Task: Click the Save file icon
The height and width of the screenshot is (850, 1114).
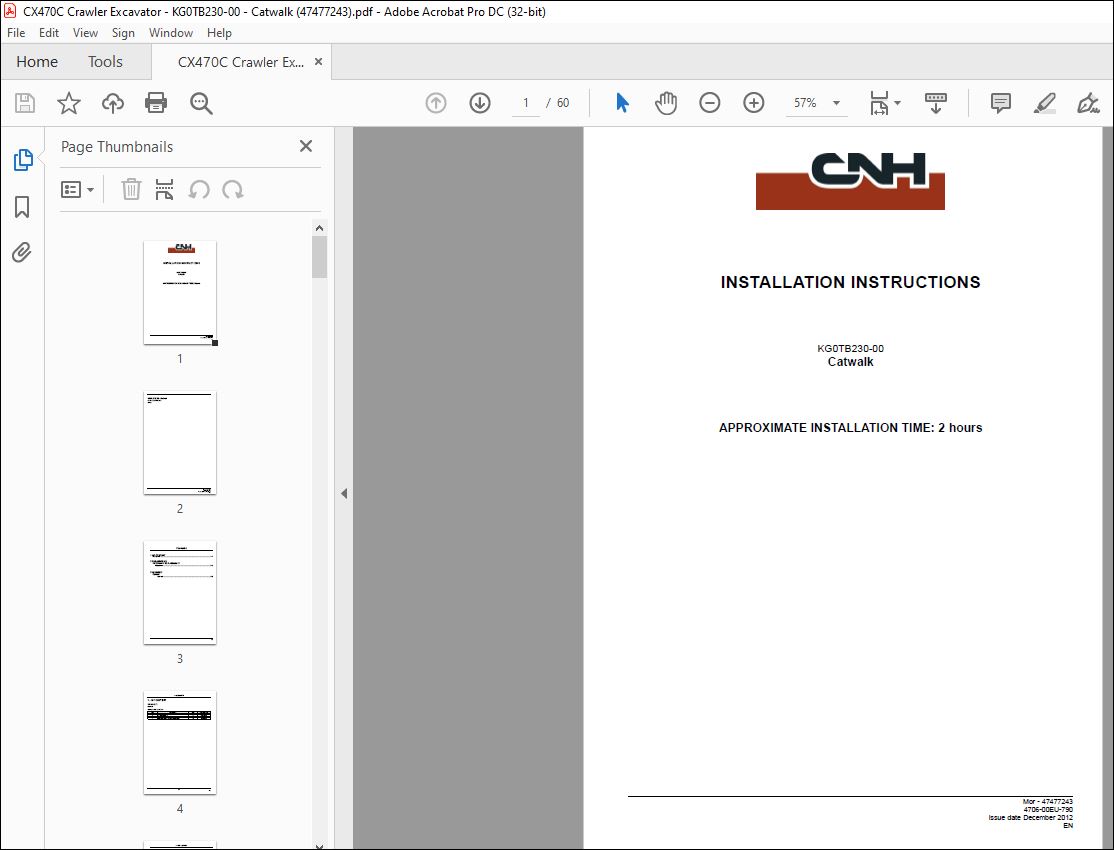Action: coord(25,103)
